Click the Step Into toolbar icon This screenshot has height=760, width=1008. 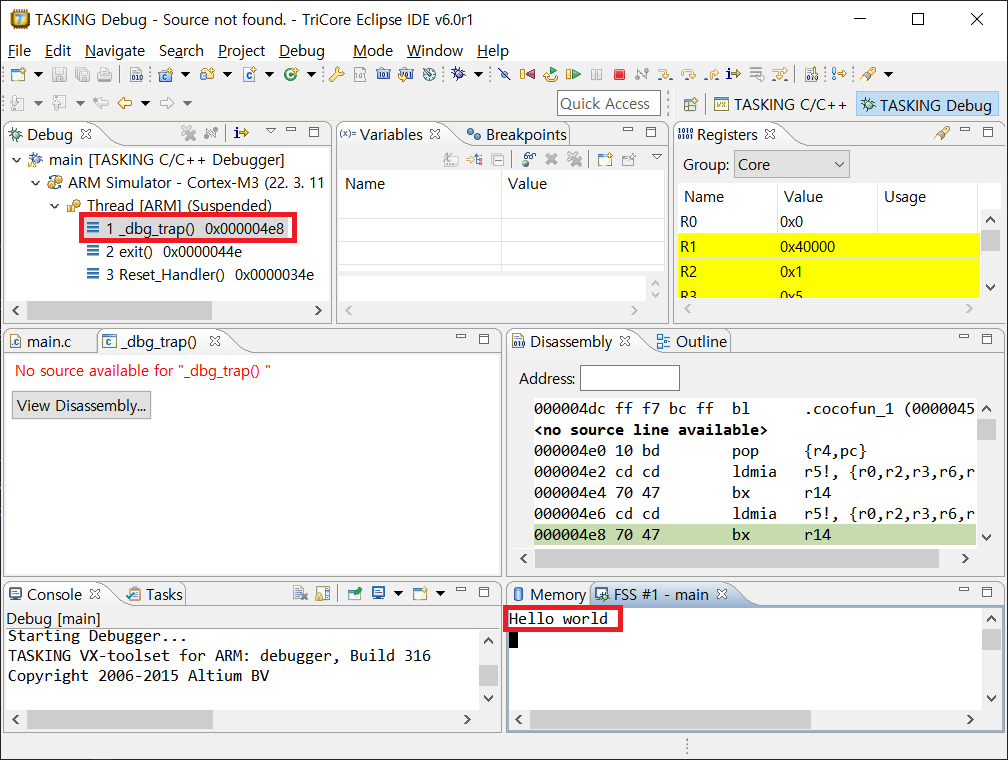tap(665, 75)
